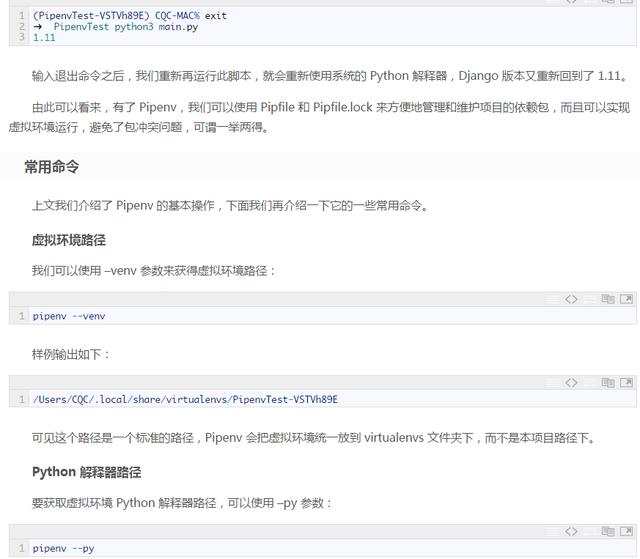Viewport: 640px width, 559px height.
Task: Click the 'pipenv --py' code line
Action: (x=64, y=548)
